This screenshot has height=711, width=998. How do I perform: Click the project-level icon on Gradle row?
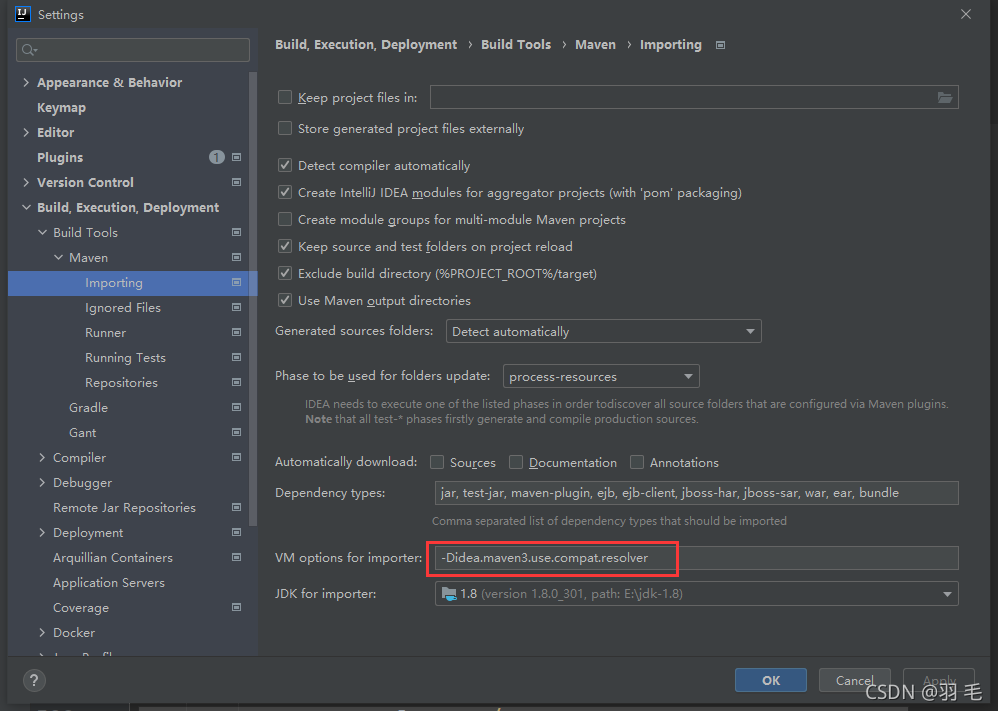[x=237, y=407]
